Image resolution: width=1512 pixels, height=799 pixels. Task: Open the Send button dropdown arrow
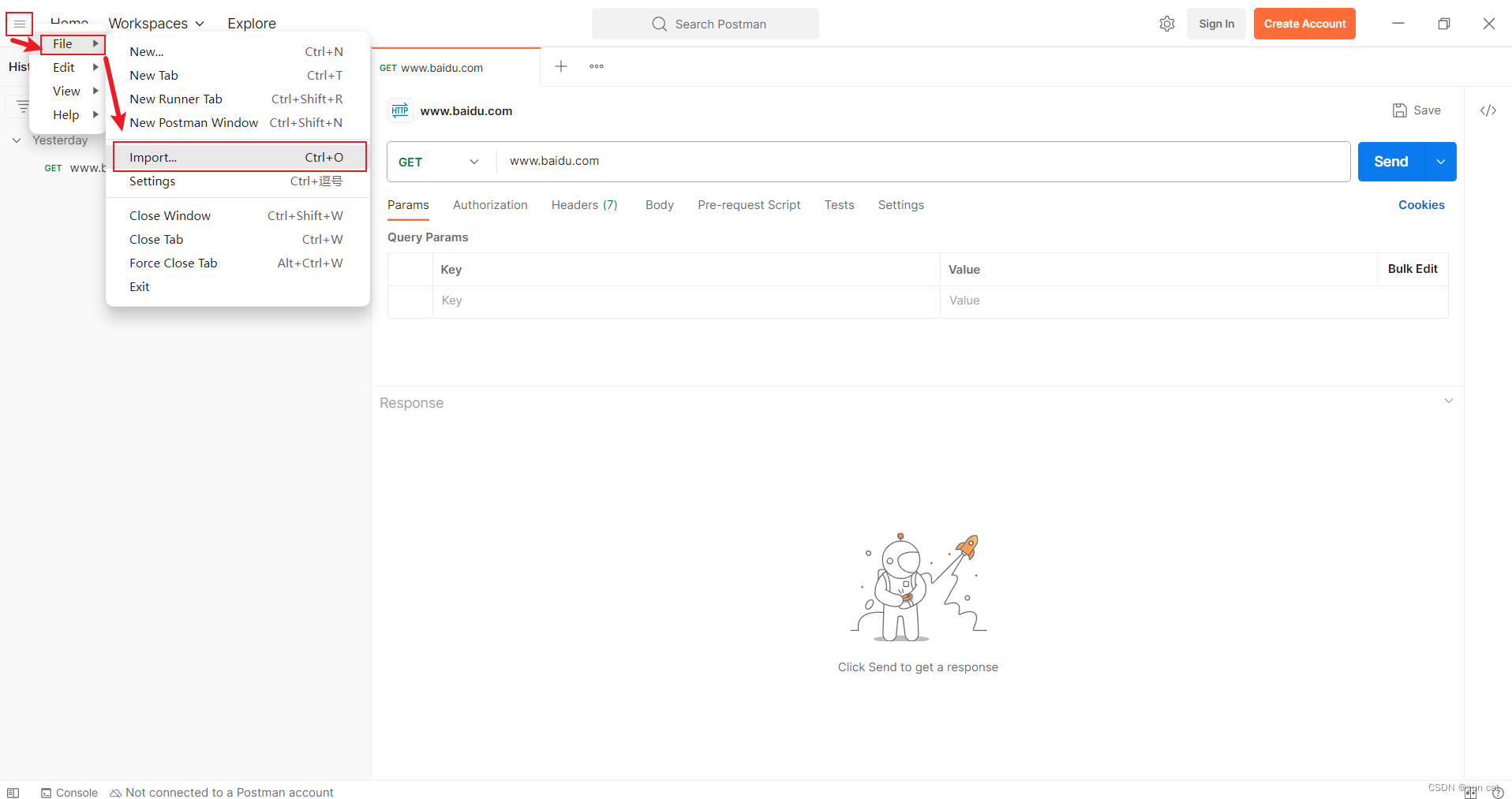pyautogui.click(x=1441, y=162)
